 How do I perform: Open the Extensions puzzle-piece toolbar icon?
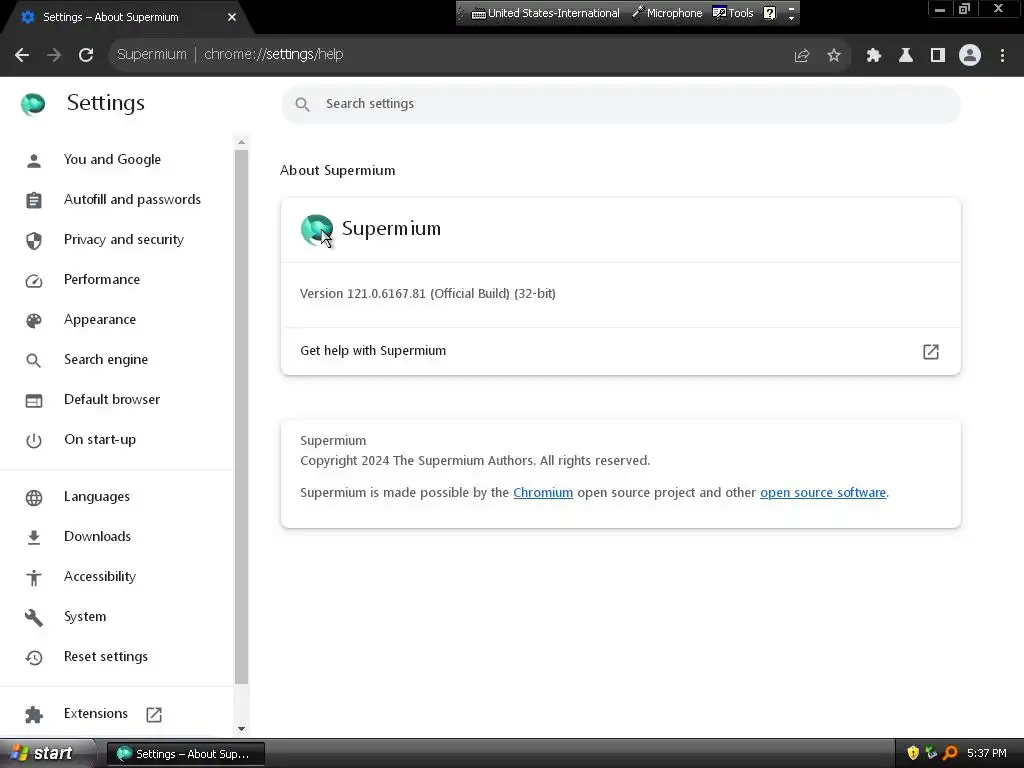[874, 56]
